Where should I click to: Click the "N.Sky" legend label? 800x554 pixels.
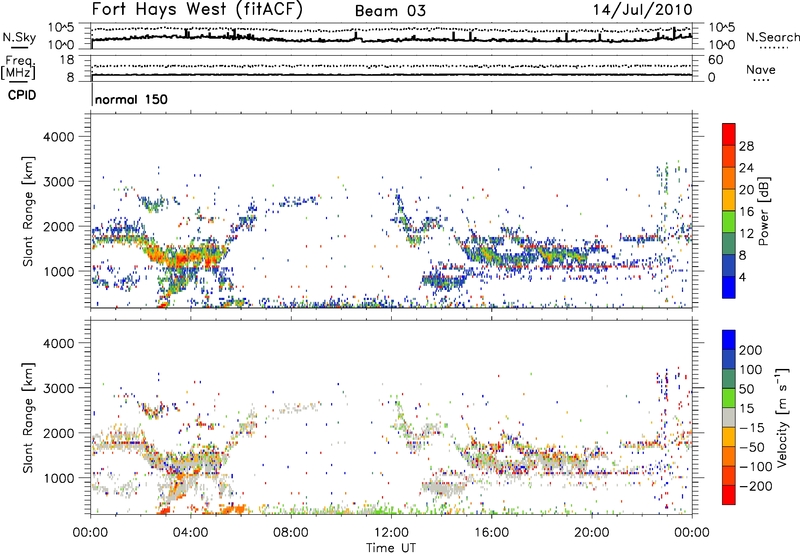tap(19, 37)
